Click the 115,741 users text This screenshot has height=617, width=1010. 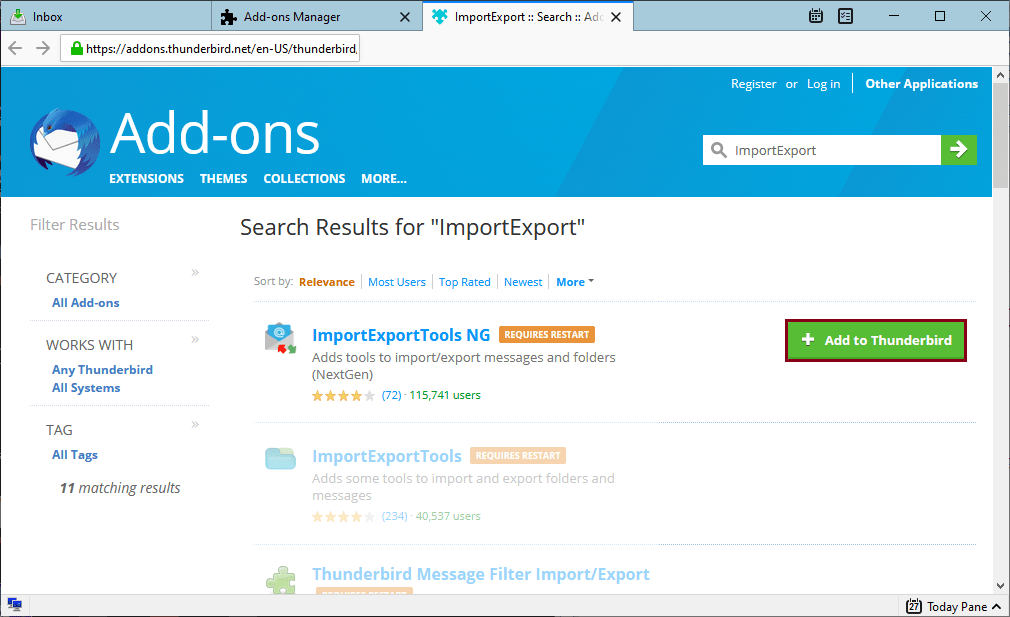[x=445, y=395]
